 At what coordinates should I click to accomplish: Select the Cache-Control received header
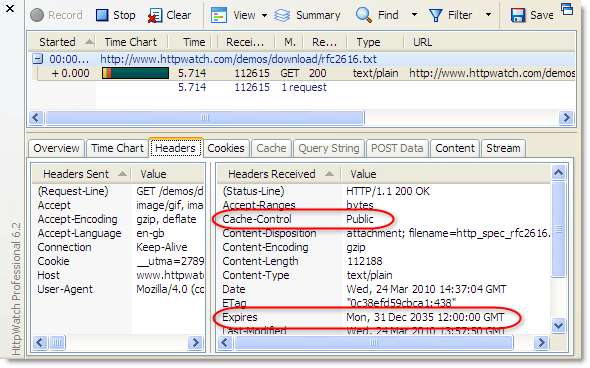click(384, 219)
